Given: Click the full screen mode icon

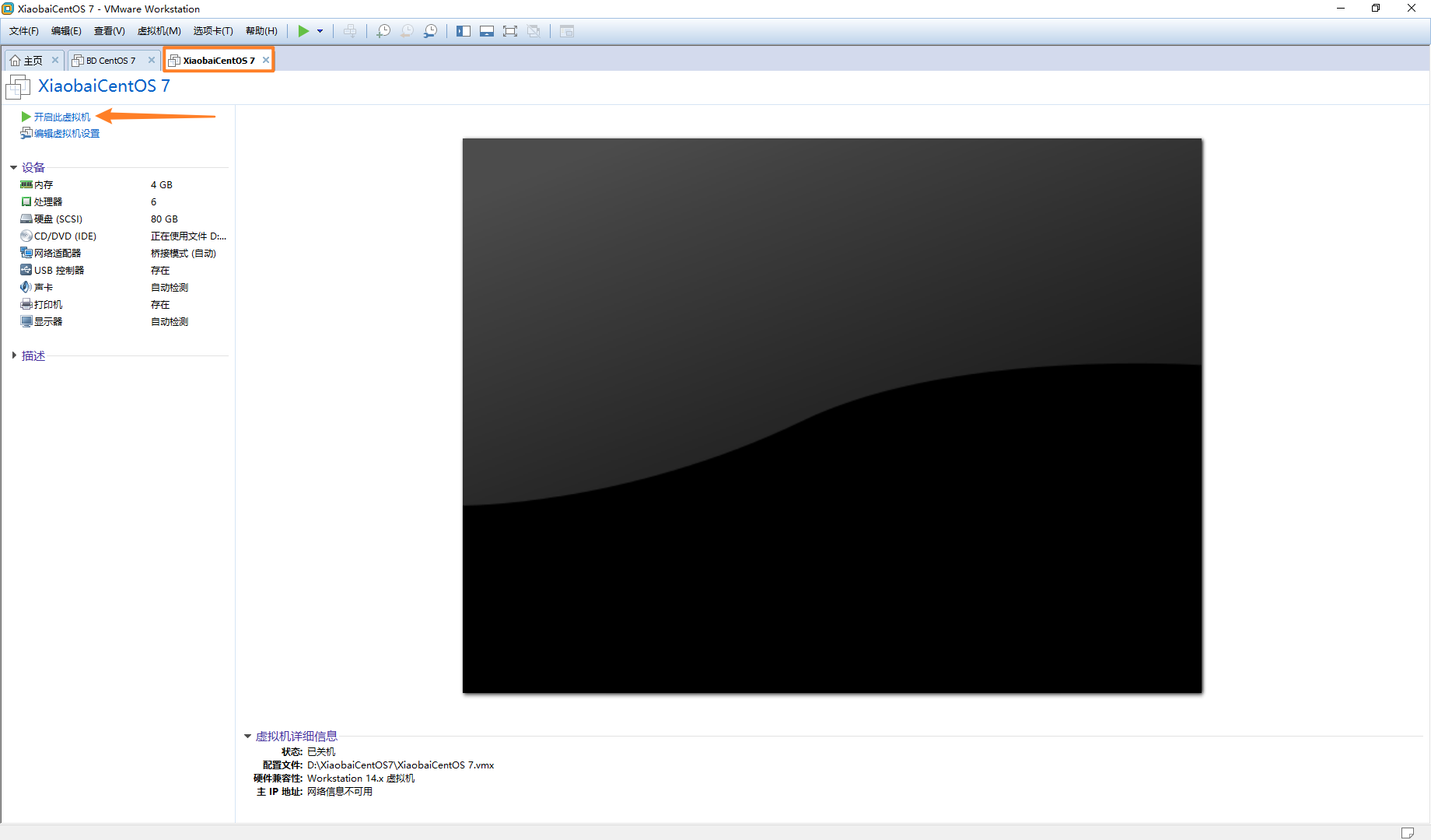Looking at the screenshot, I should (510, 31).
